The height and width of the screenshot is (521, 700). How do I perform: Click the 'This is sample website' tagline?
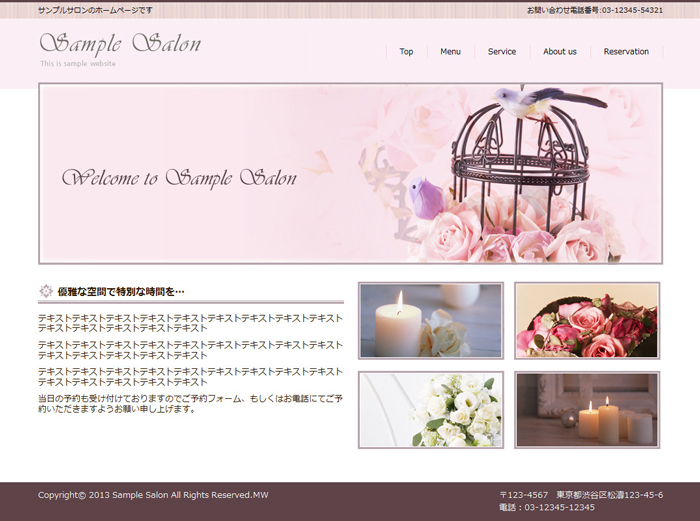tap(78, 64)
